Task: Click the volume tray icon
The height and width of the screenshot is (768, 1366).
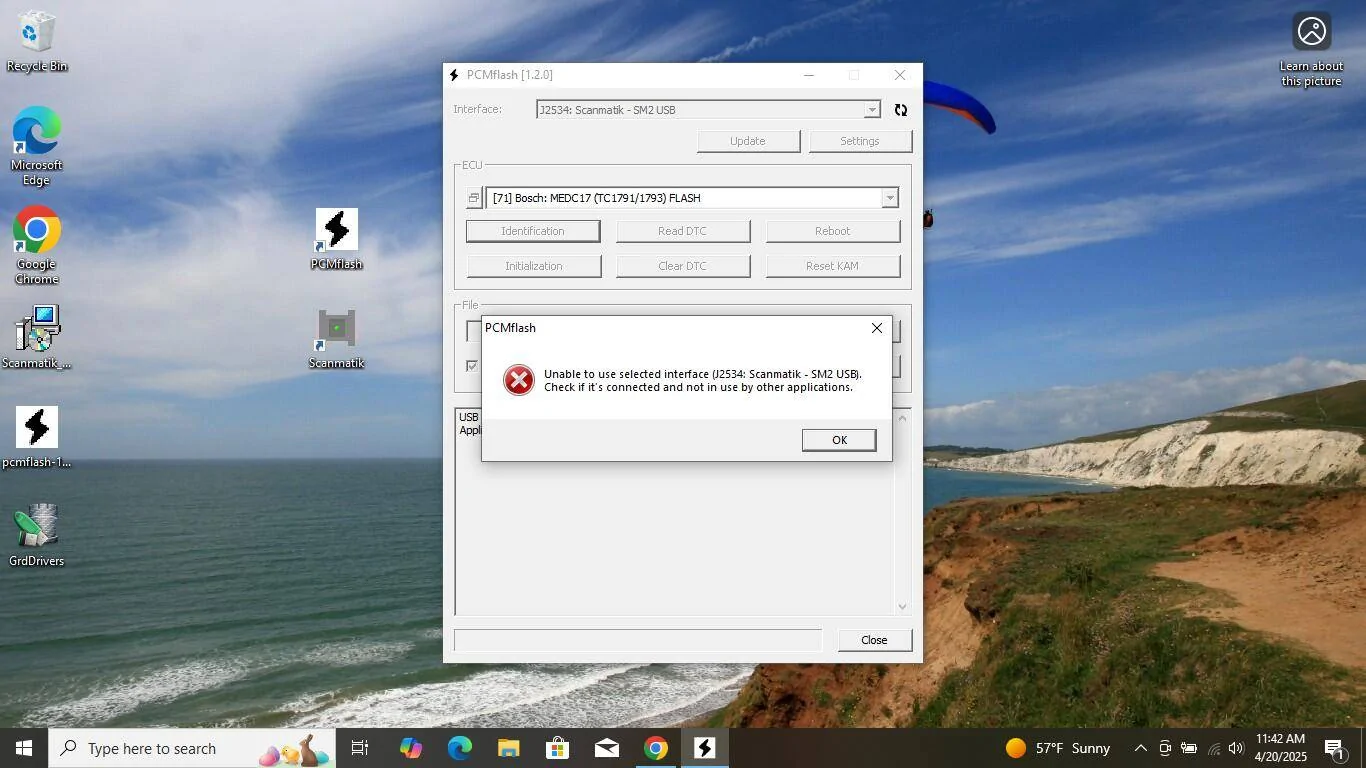Action: (1237, 748)
